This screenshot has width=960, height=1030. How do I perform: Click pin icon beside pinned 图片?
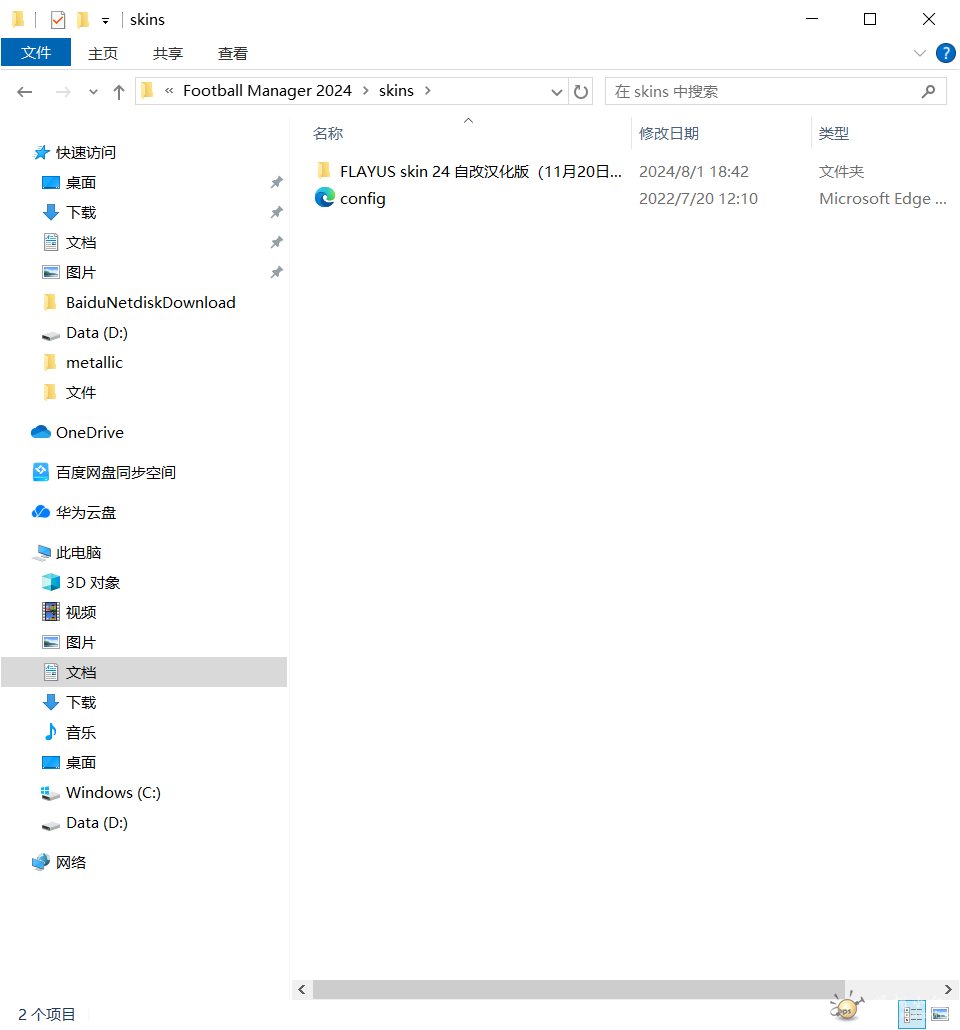(277, 272)
